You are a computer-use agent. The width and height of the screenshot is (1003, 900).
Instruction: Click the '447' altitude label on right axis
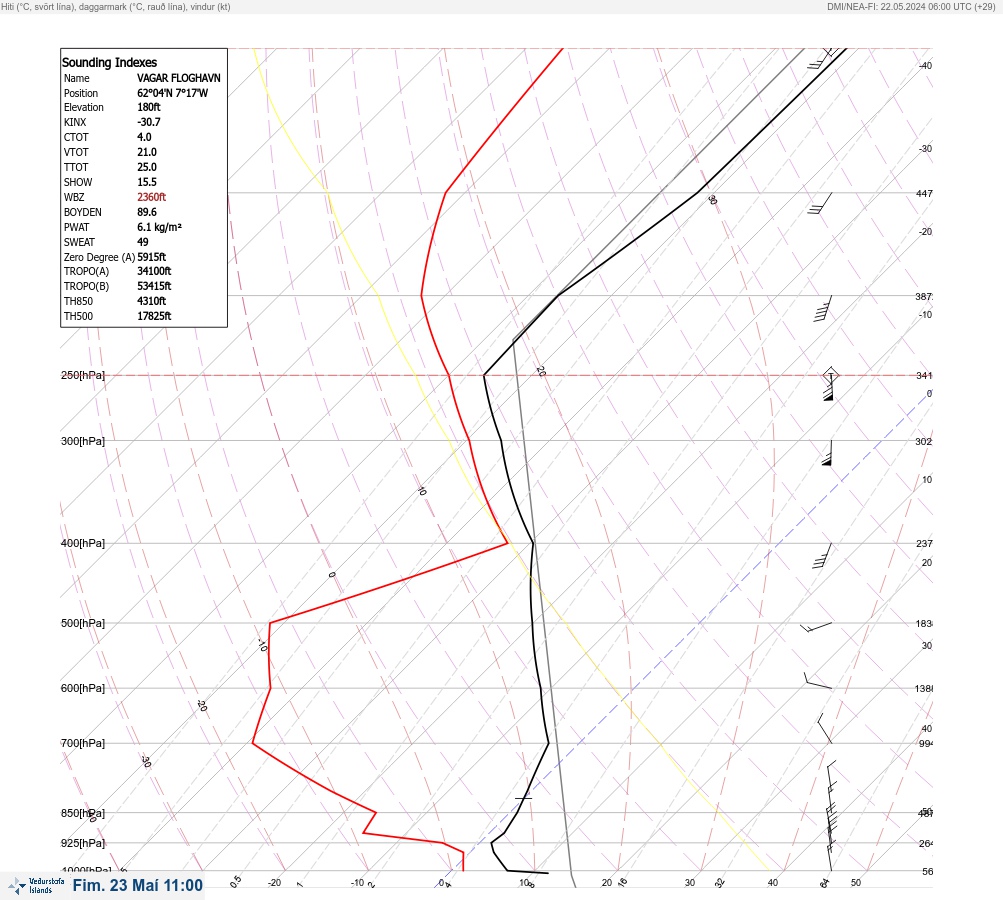(x=924, y=193)
